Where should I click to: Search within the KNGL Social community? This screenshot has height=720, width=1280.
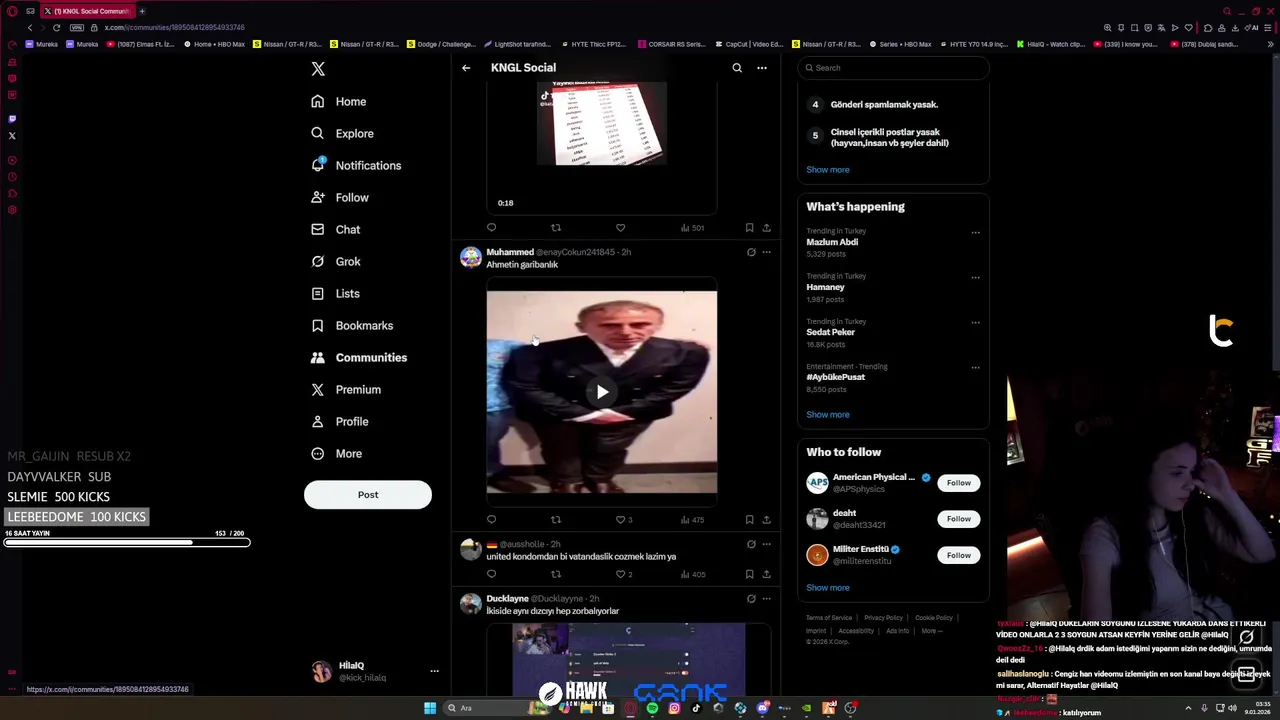[x=737, y=68]
